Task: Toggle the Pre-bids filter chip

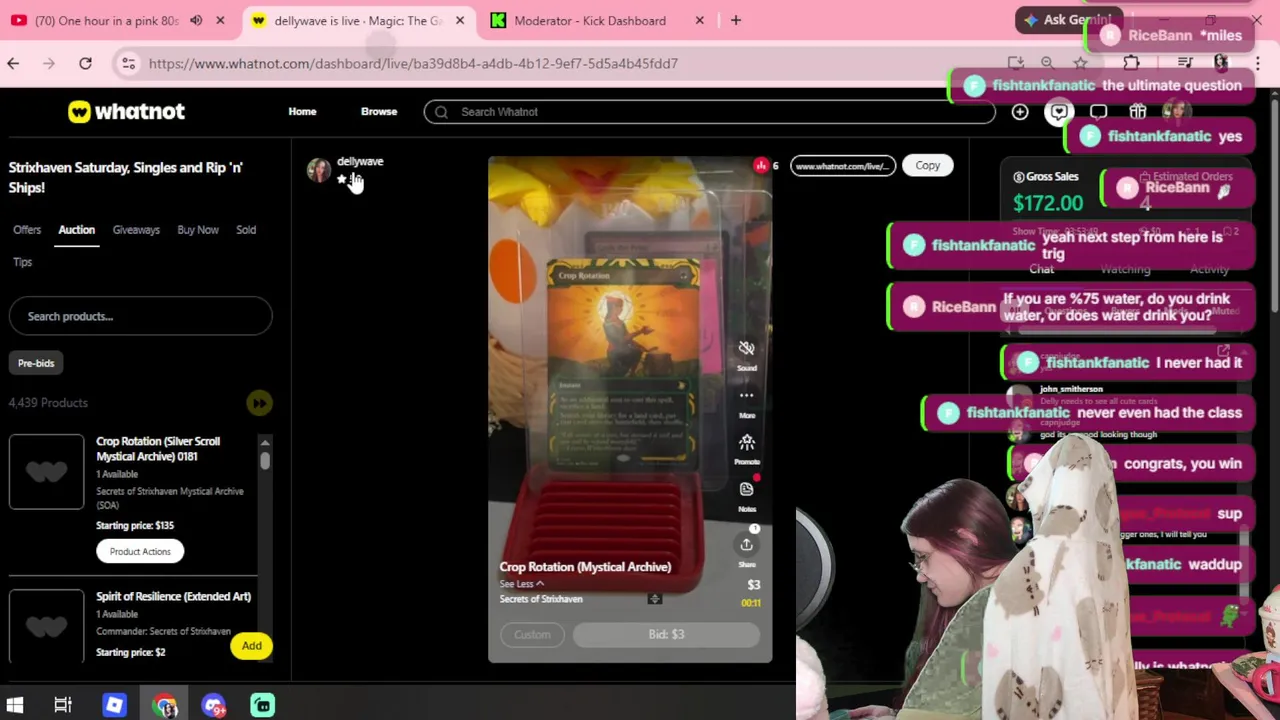Action: tap(36, 363)
